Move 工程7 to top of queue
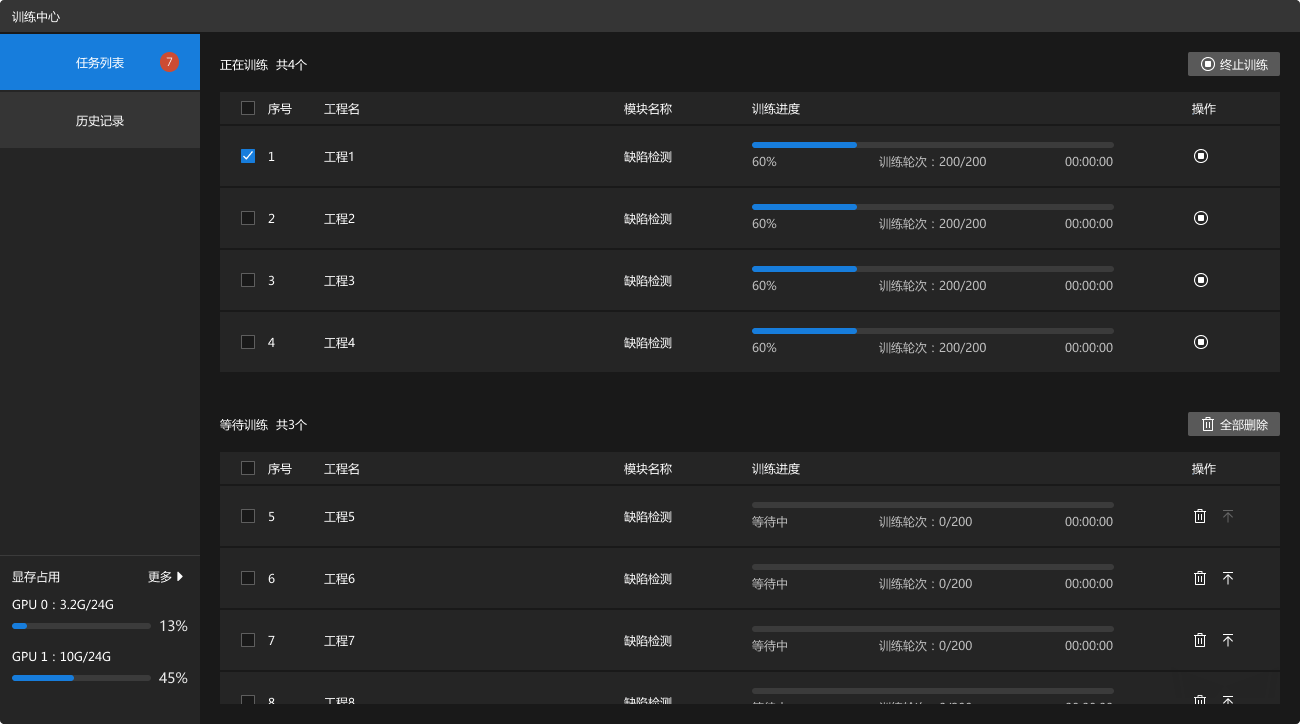Screen dimensions: 1300x724 pyautogui.click(x=1228, y=640)
